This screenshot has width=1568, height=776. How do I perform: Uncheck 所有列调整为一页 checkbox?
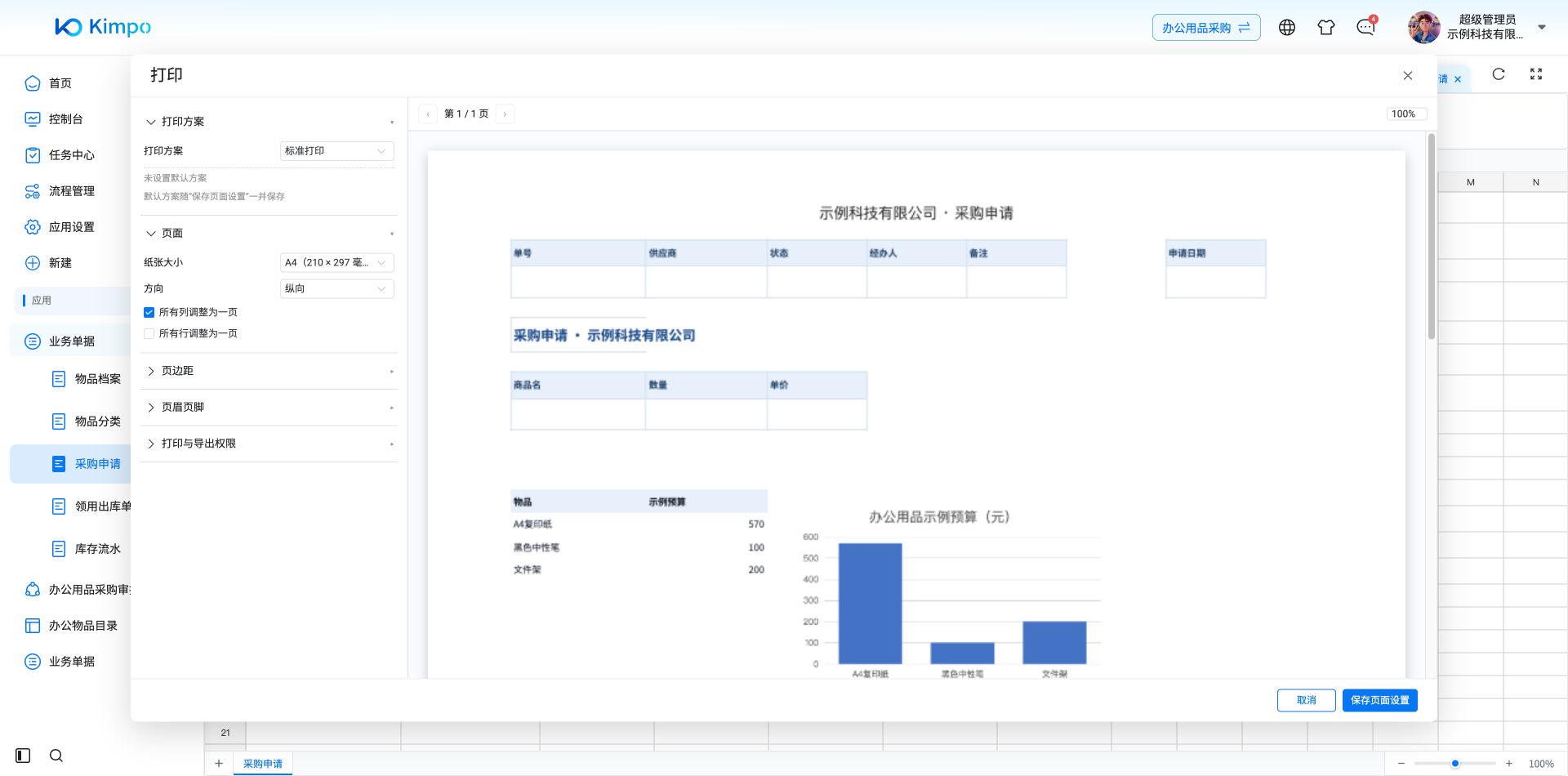(149, 312)
